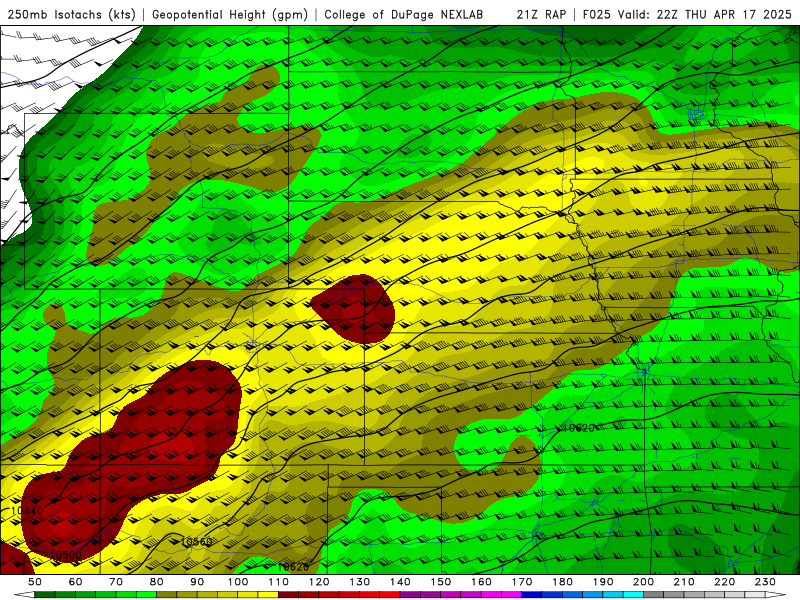This screenshot has height=600, width=800.
Task: Click the 'F025 Valid: 22Z THU APR 17 2025' text
Action: [x=687, y=15]
